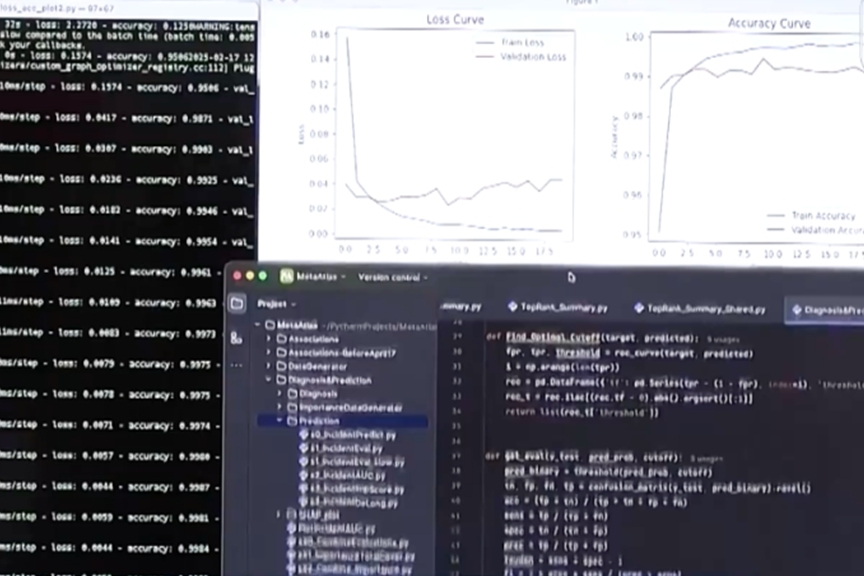
Task: Open the Project tool window folder icon
Action: (x=236, y=303)
